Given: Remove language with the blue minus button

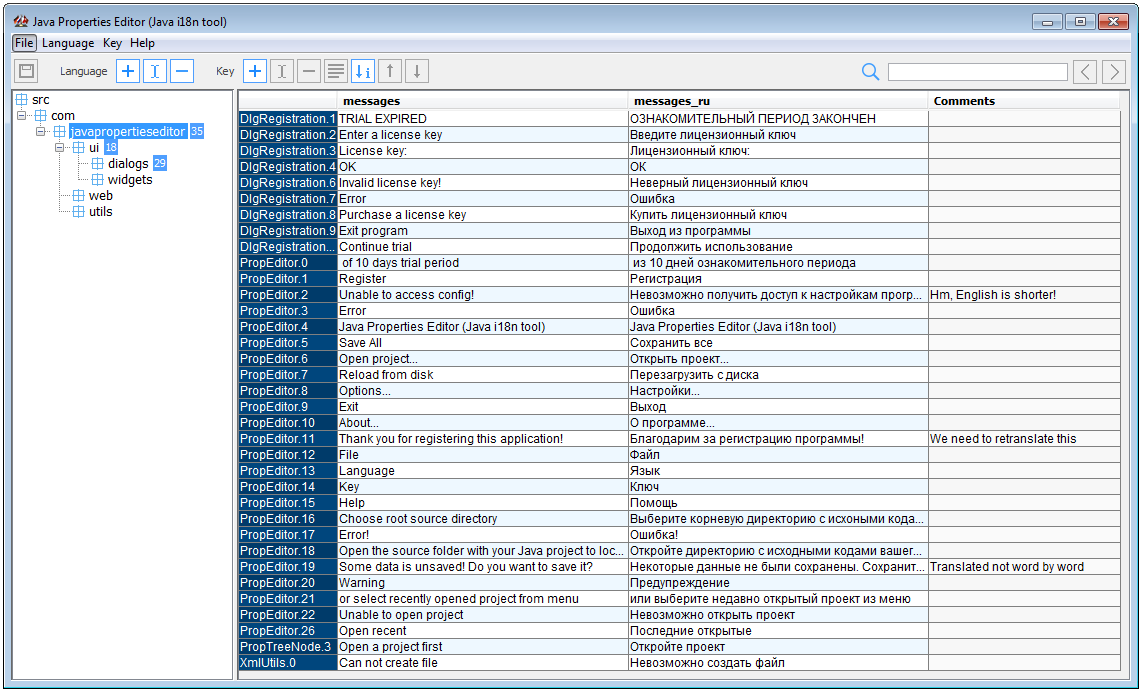Looking at the screenshot, I should [181, 71].
